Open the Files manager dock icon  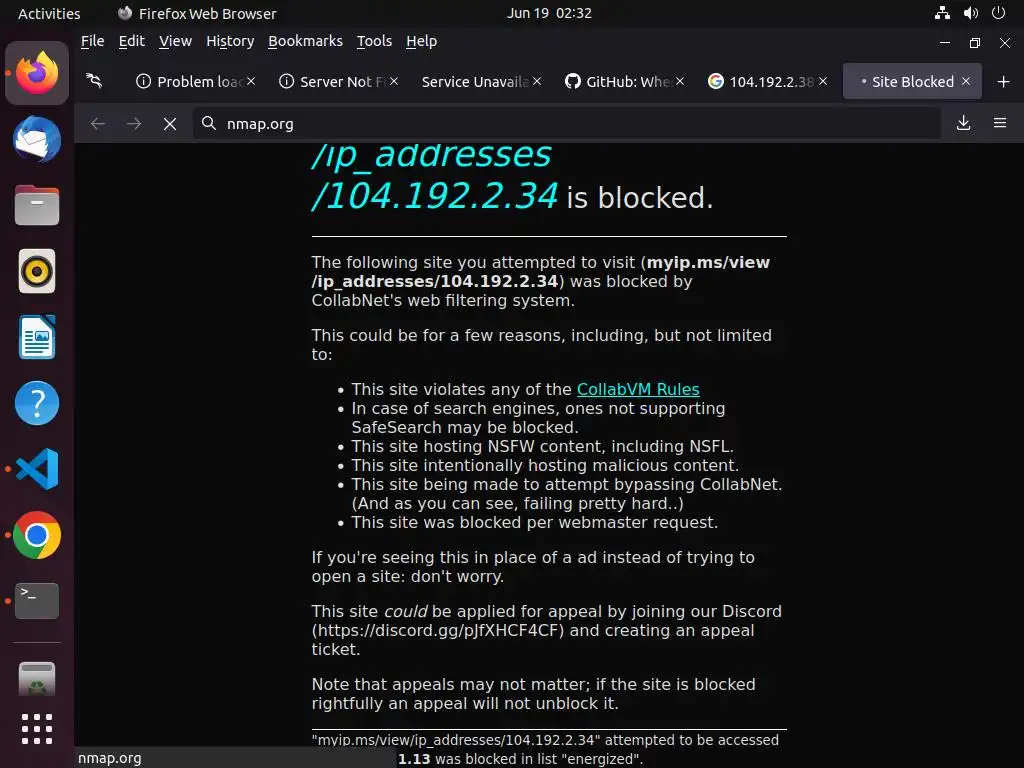(37, 205)
